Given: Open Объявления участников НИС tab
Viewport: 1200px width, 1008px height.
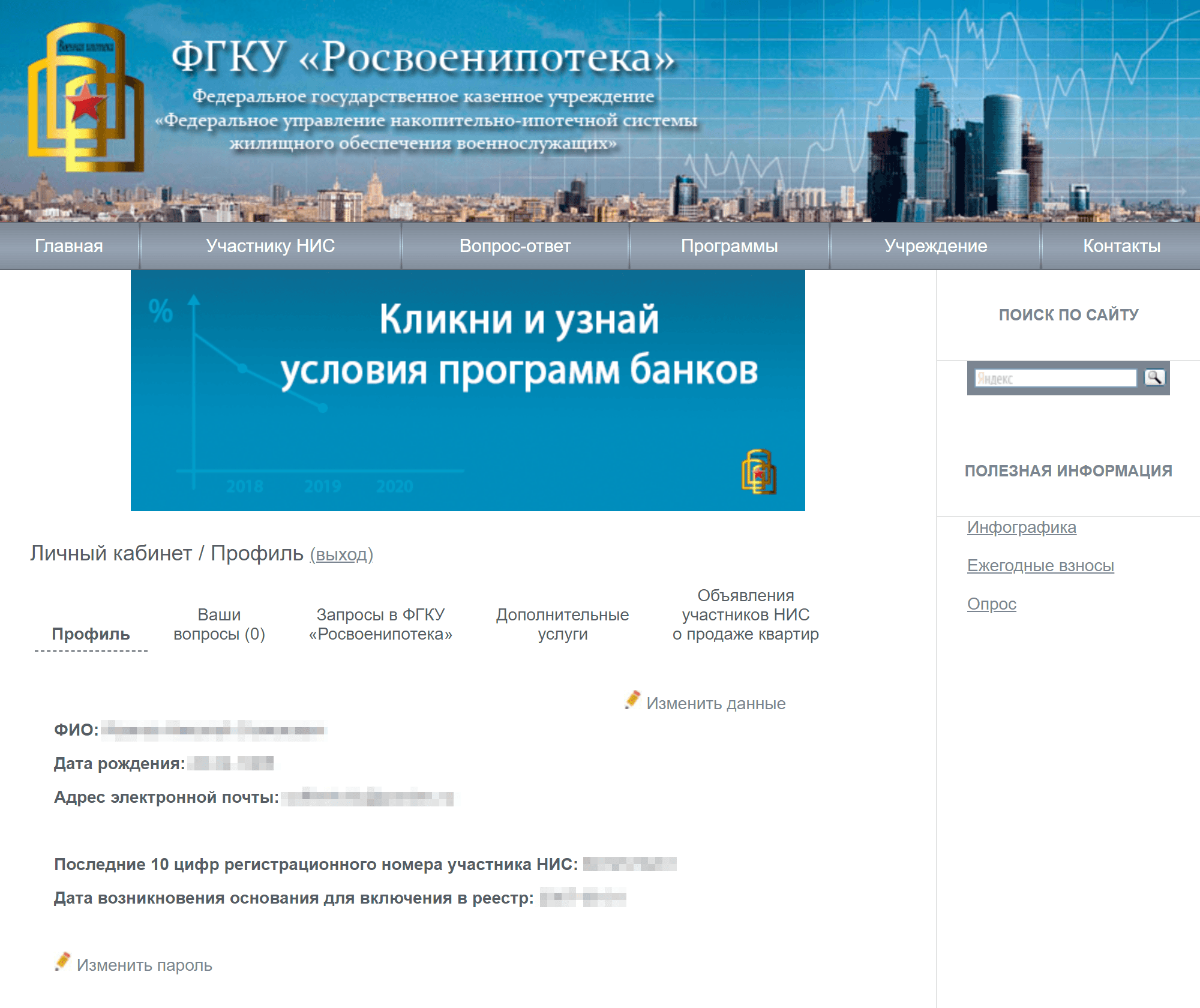Looking at the screenshot, I should (745, 615).
